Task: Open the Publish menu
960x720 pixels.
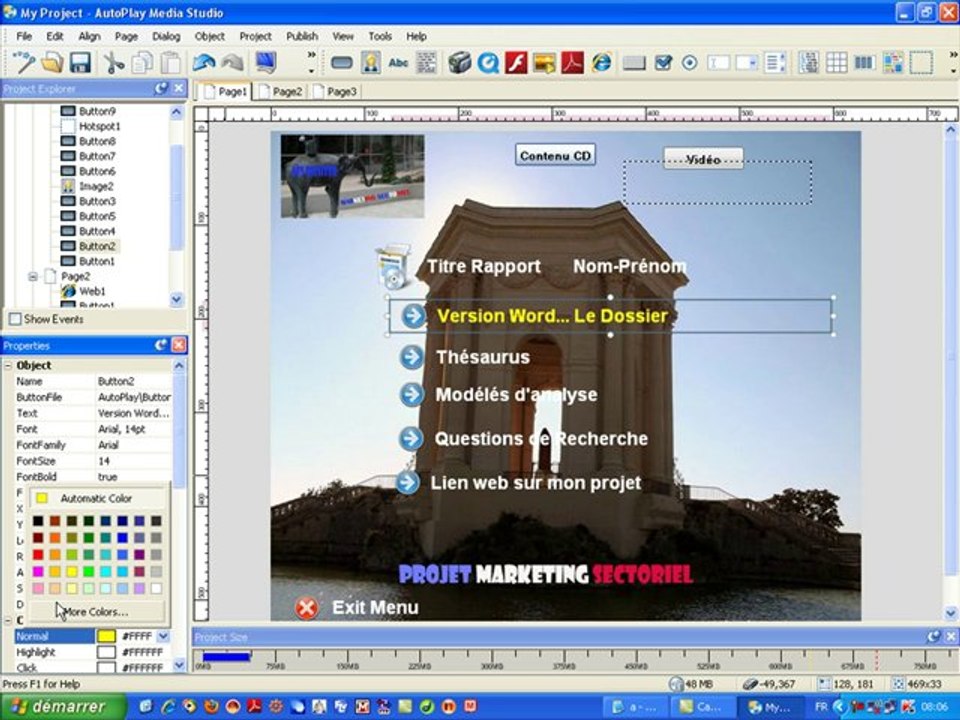Action: pyautogui.click(x=302, y=37)
